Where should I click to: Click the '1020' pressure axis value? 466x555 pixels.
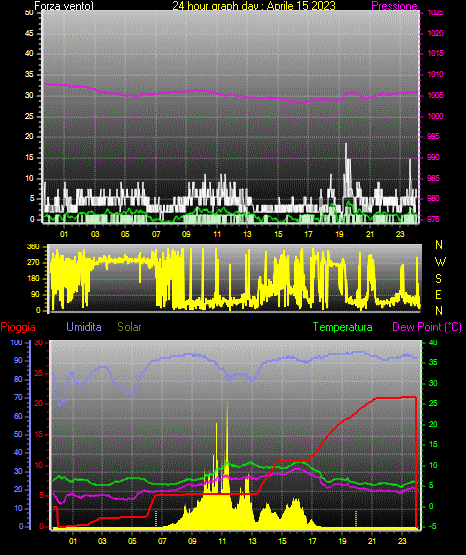click(x=435, y=33)
